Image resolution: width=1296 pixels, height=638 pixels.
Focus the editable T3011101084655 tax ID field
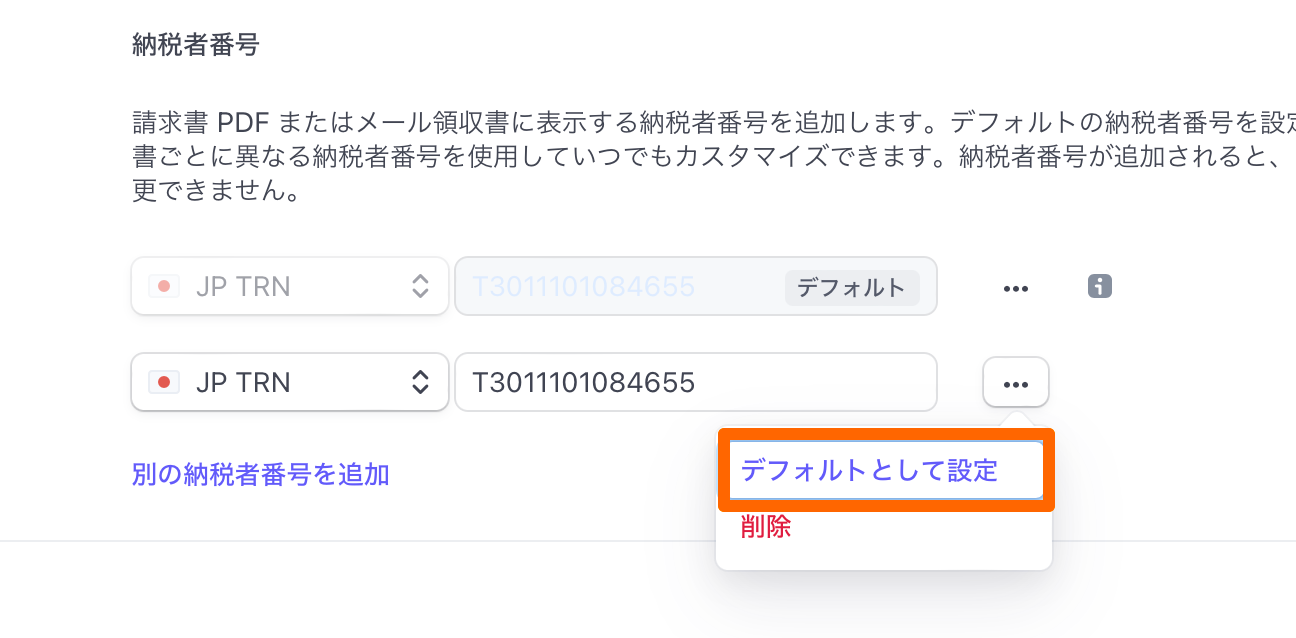tap(694, 382)
